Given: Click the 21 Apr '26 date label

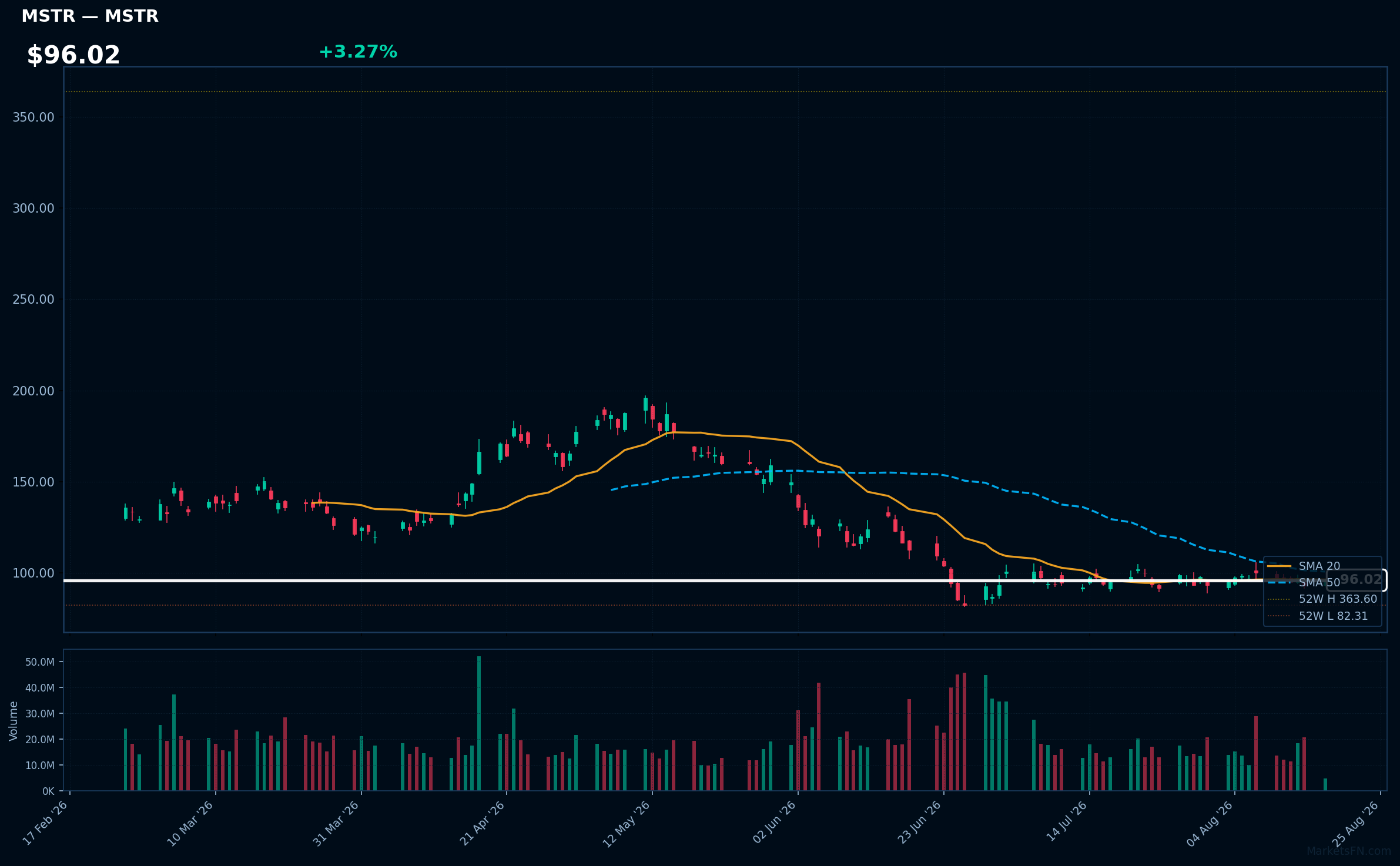Looking at the screenshot, I should pyautogui.click(x=482, y=823).
